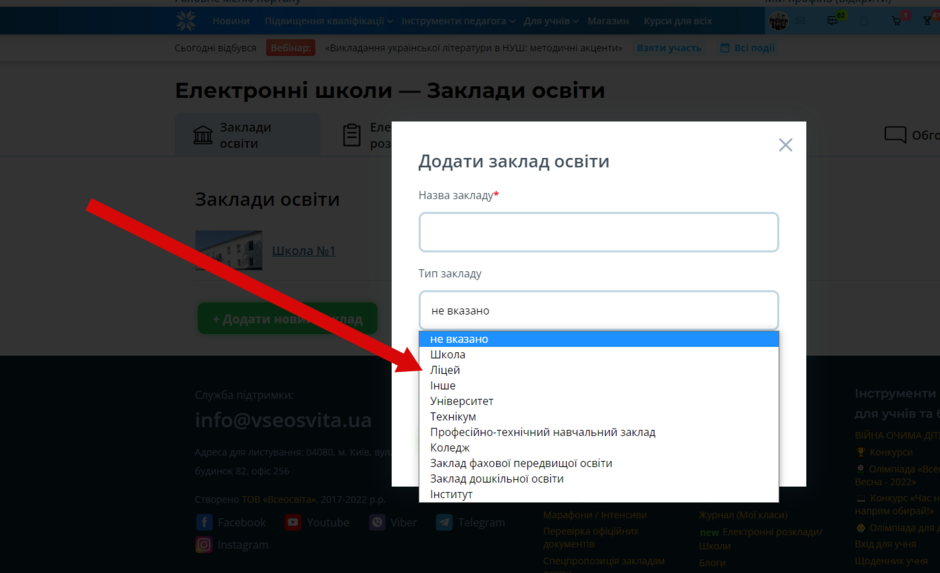Open 'Щоденник учня' footer link
The image size is (940, 573).
tap(891, 561)
